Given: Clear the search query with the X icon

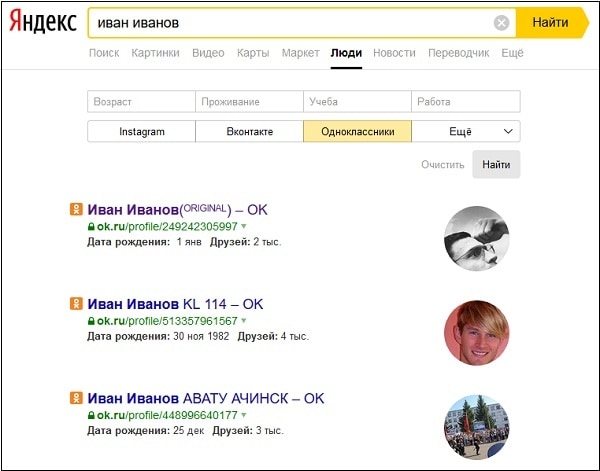Looking at the screenshot, I should click(x=501, y=23).
